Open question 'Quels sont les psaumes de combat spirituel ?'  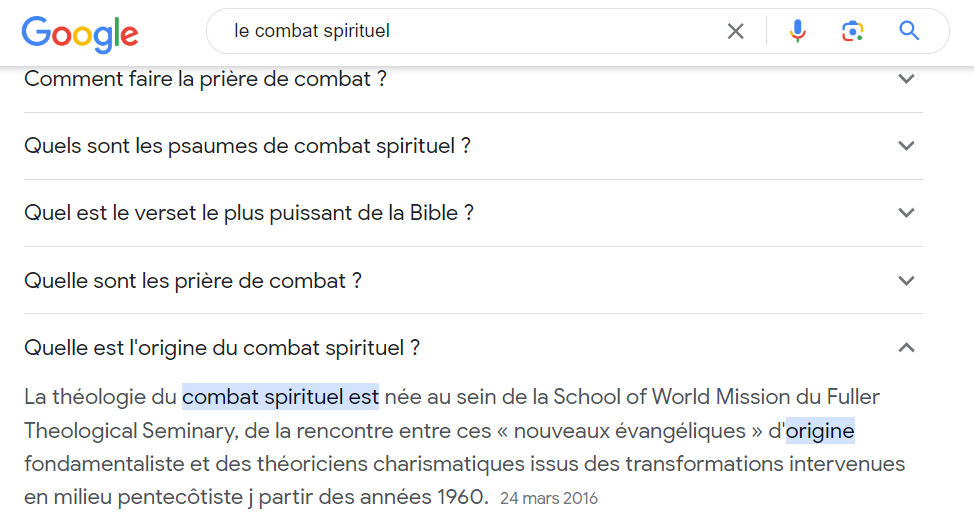pos(247,146)
